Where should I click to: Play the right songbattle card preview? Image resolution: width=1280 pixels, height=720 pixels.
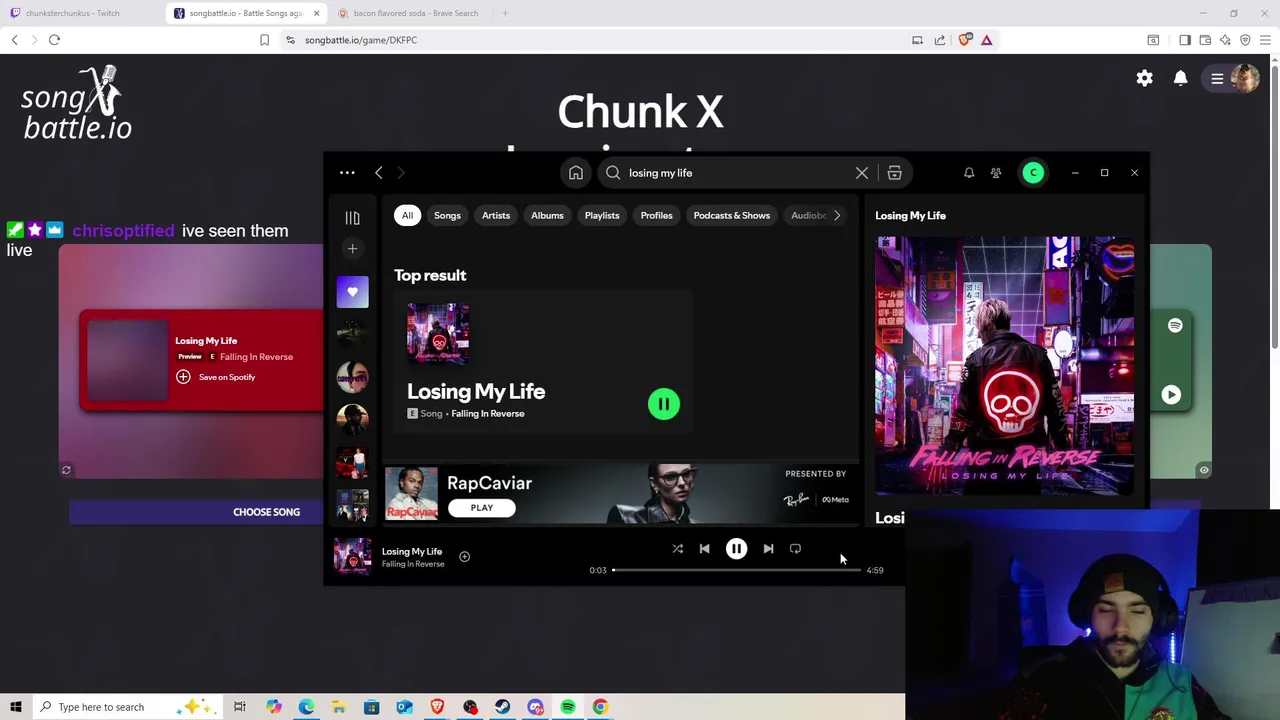click(1171, 395)
